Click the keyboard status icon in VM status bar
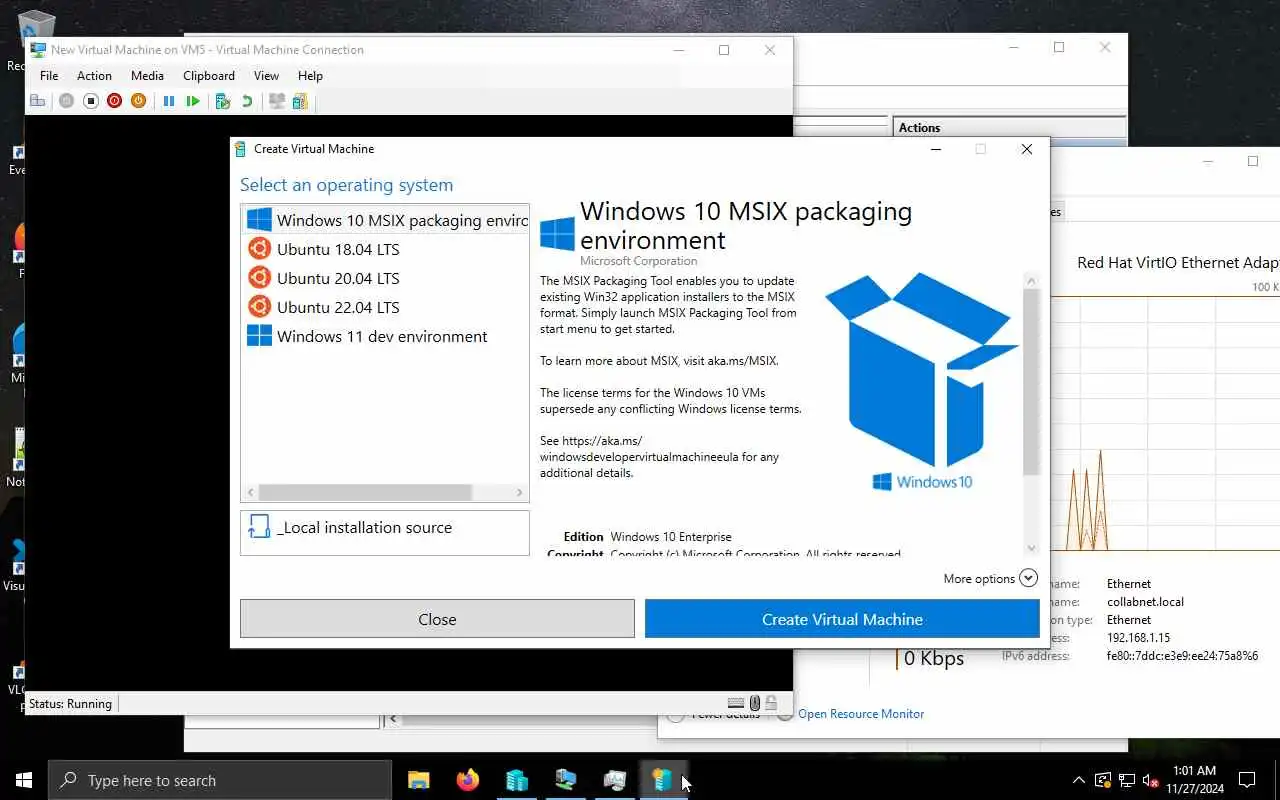The image size is (1280, 800). pyautogui.click(x=736, y=703)
